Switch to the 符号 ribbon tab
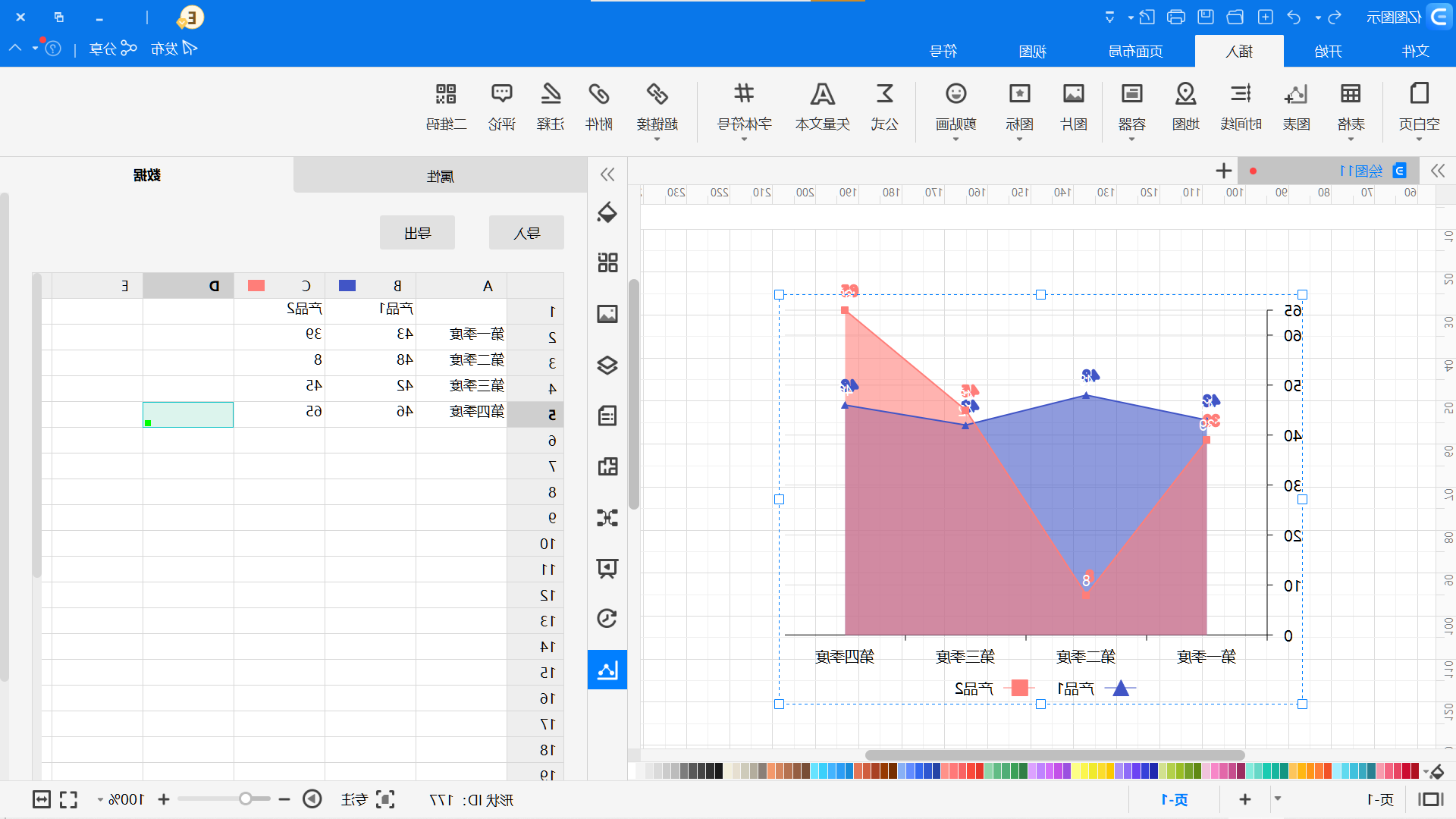The width and height of the screenshot is (1456, 819). (943, 51)
